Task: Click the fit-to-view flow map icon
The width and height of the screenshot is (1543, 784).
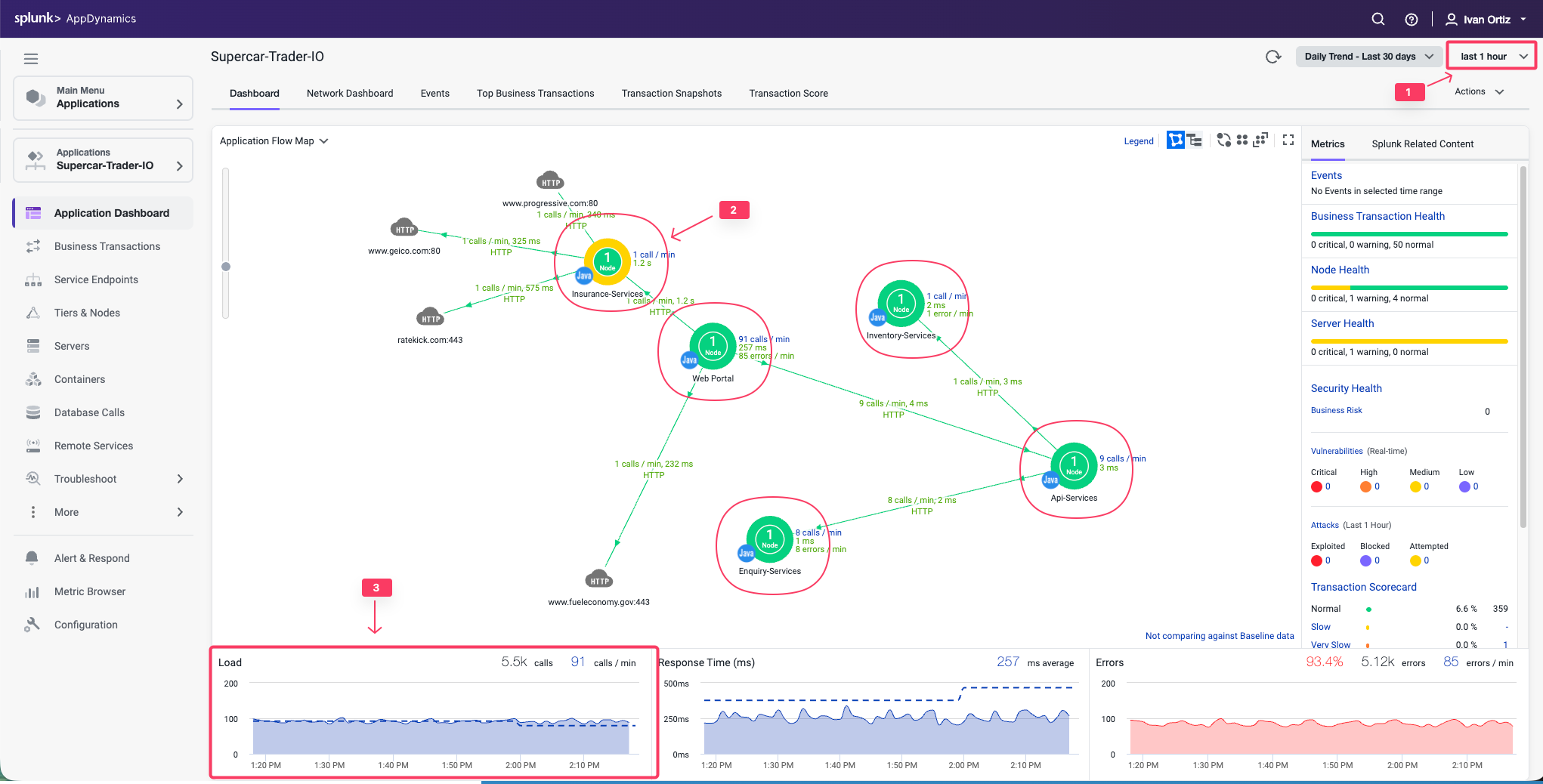Action: [1260, 140]
